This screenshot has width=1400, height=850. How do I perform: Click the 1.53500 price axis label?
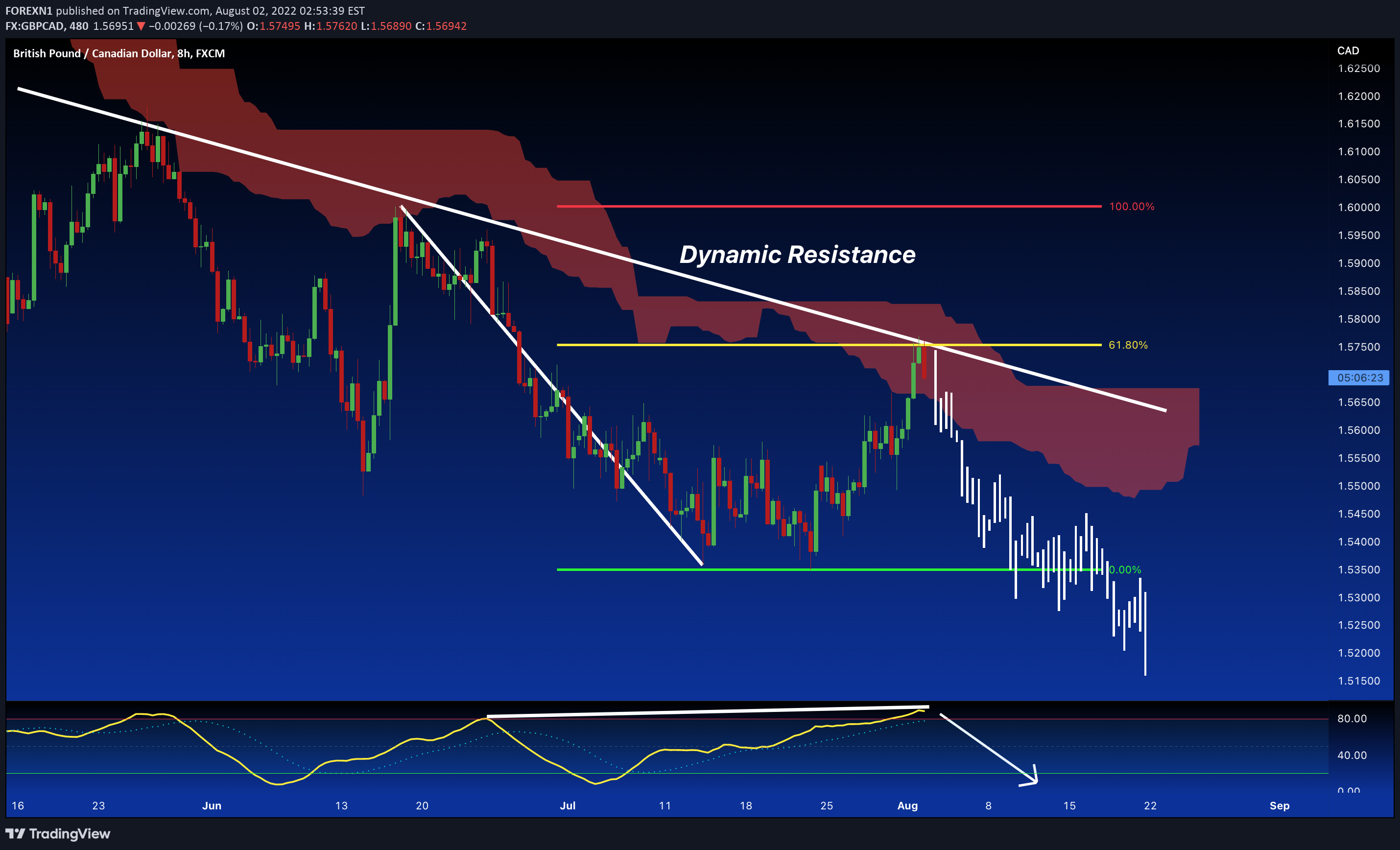click(x=1358, y=569)
